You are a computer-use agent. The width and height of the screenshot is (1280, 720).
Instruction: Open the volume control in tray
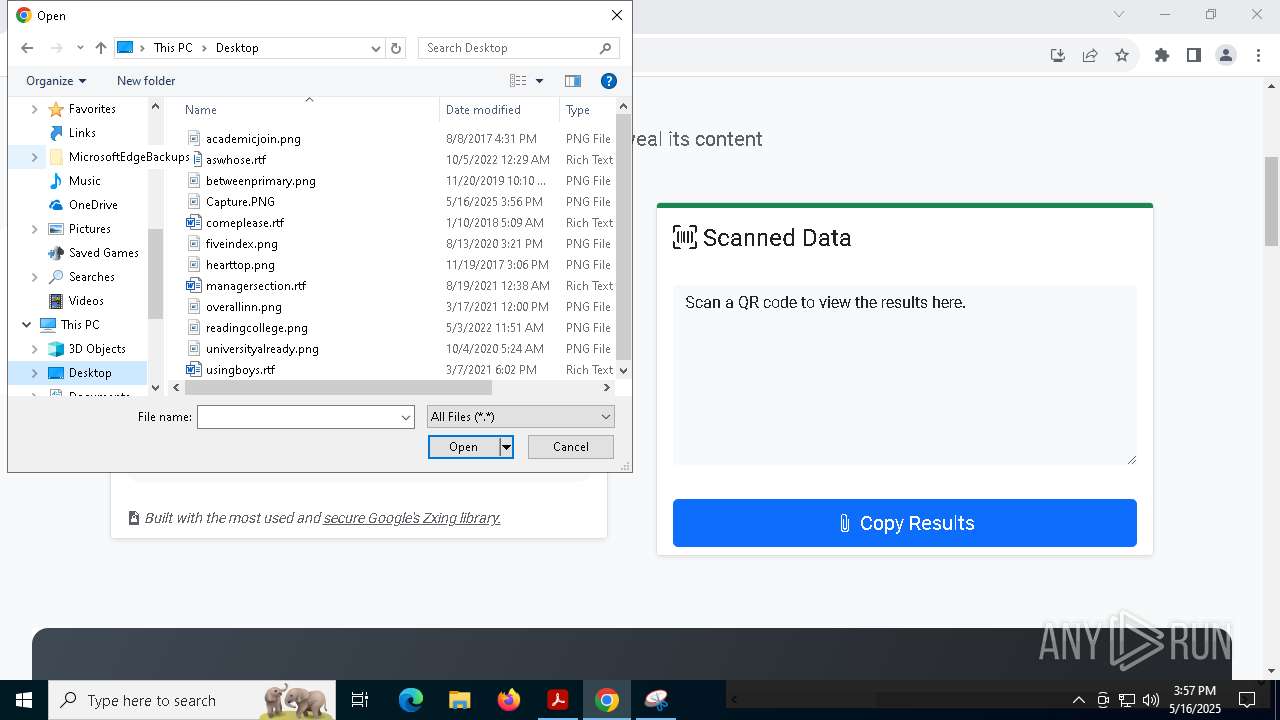[x=1151, y=700]
